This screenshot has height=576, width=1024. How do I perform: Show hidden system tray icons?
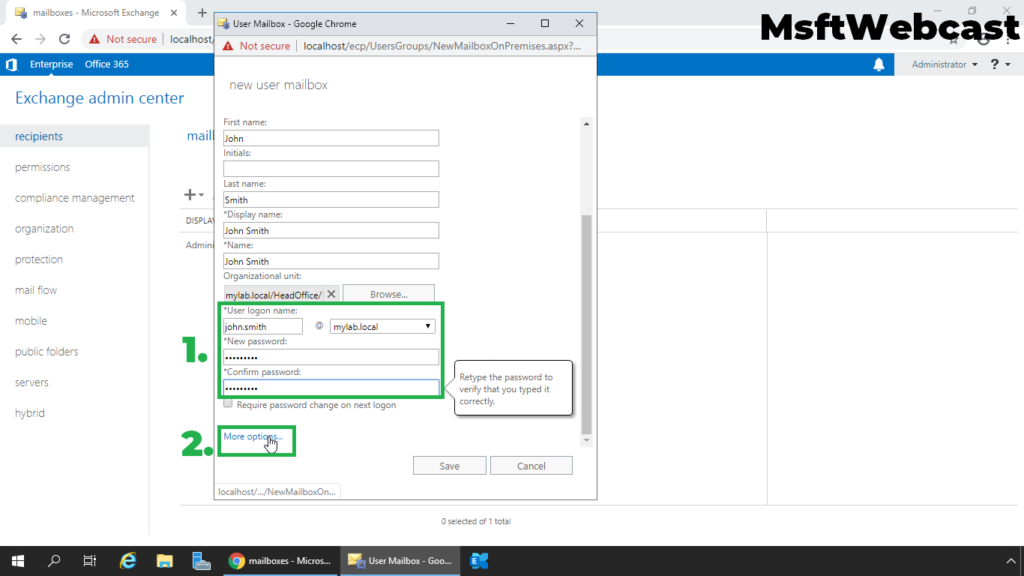[1011, 560]
